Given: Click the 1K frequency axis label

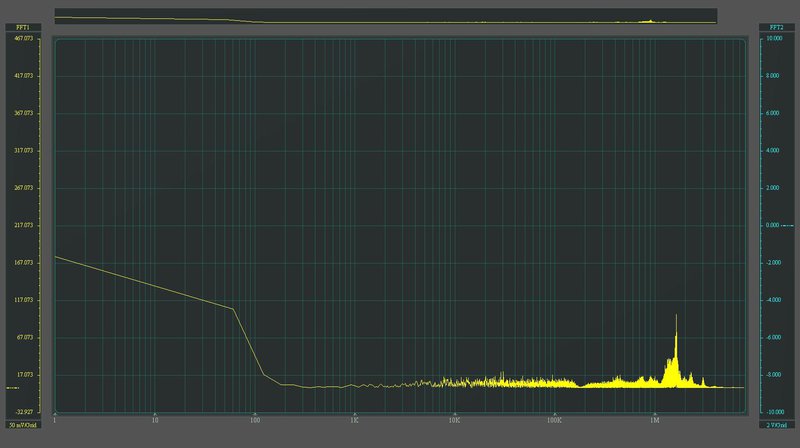Looking at the screenshot, I should pyautogui.click(x=355, y=420).
